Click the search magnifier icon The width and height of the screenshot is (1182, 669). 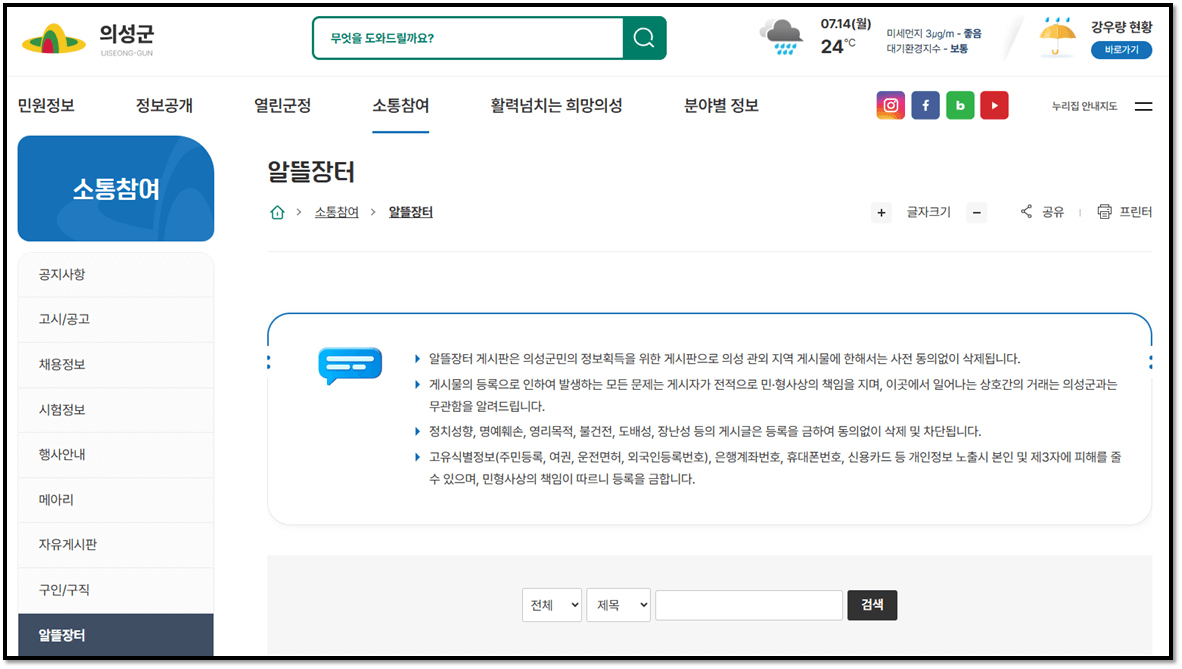tap(643, 37)
